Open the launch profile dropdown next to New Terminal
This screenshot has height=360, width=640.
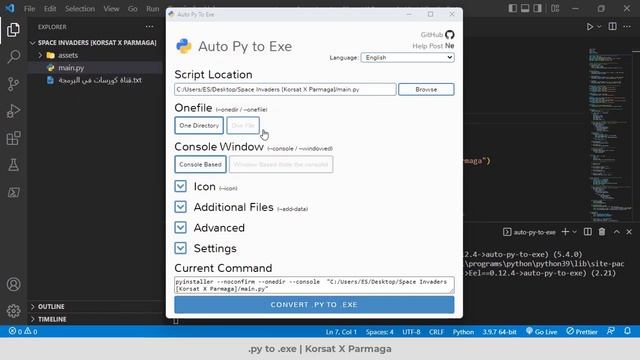[x=575, y=232]
